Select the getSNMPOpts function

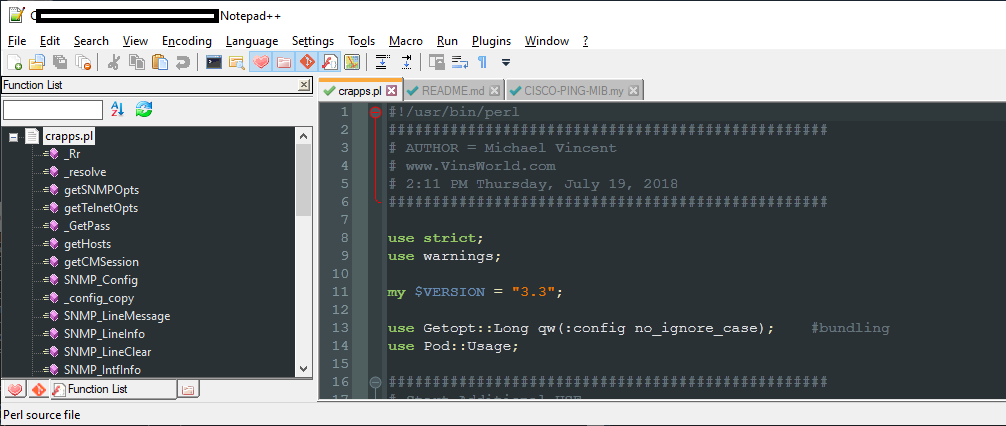point(101,190)
